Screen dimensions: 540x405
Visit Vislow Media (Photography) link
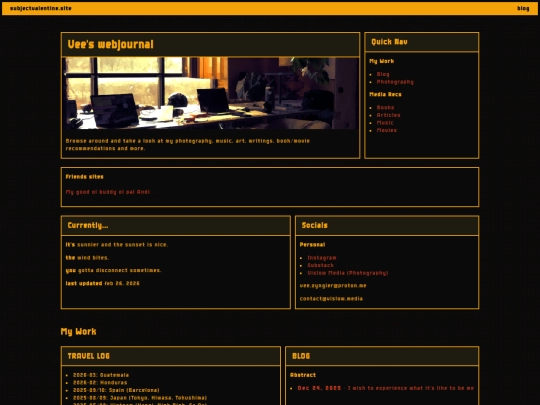coord(348,273)
